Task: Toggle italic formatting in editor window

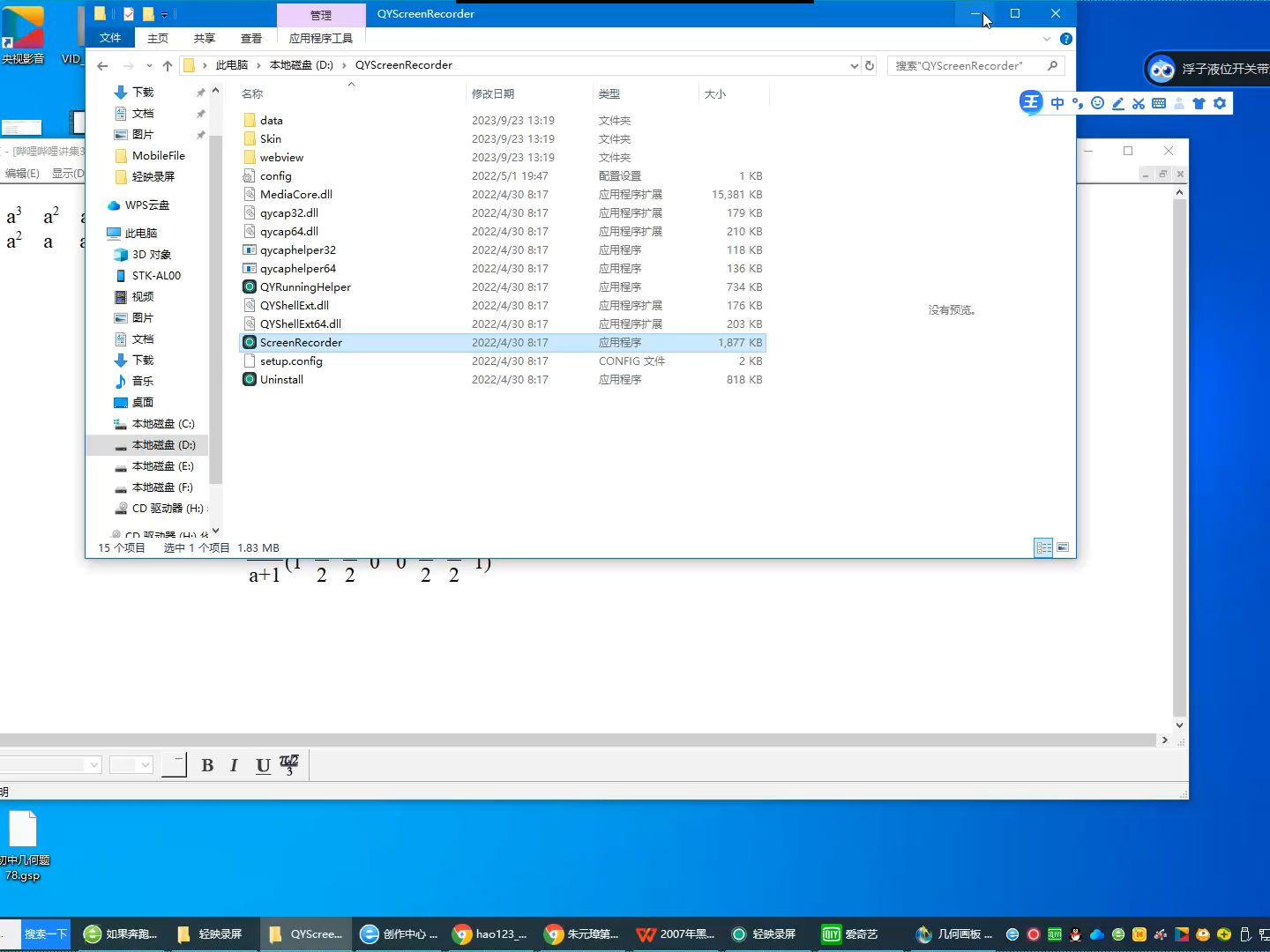Action: pyautogui.click(x=234, y=765)
